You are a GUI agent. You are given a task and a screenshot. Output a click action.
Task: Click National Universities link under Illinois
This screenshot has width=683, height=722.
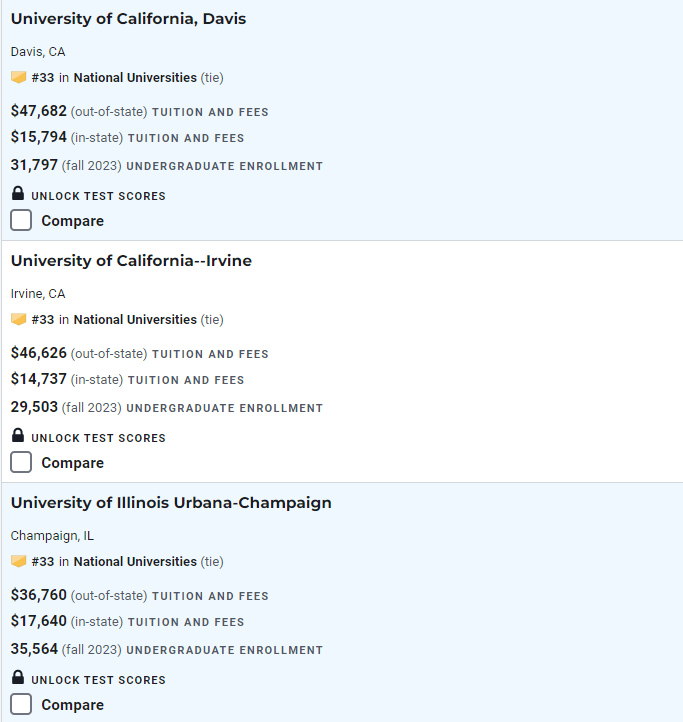click(135, 562)
